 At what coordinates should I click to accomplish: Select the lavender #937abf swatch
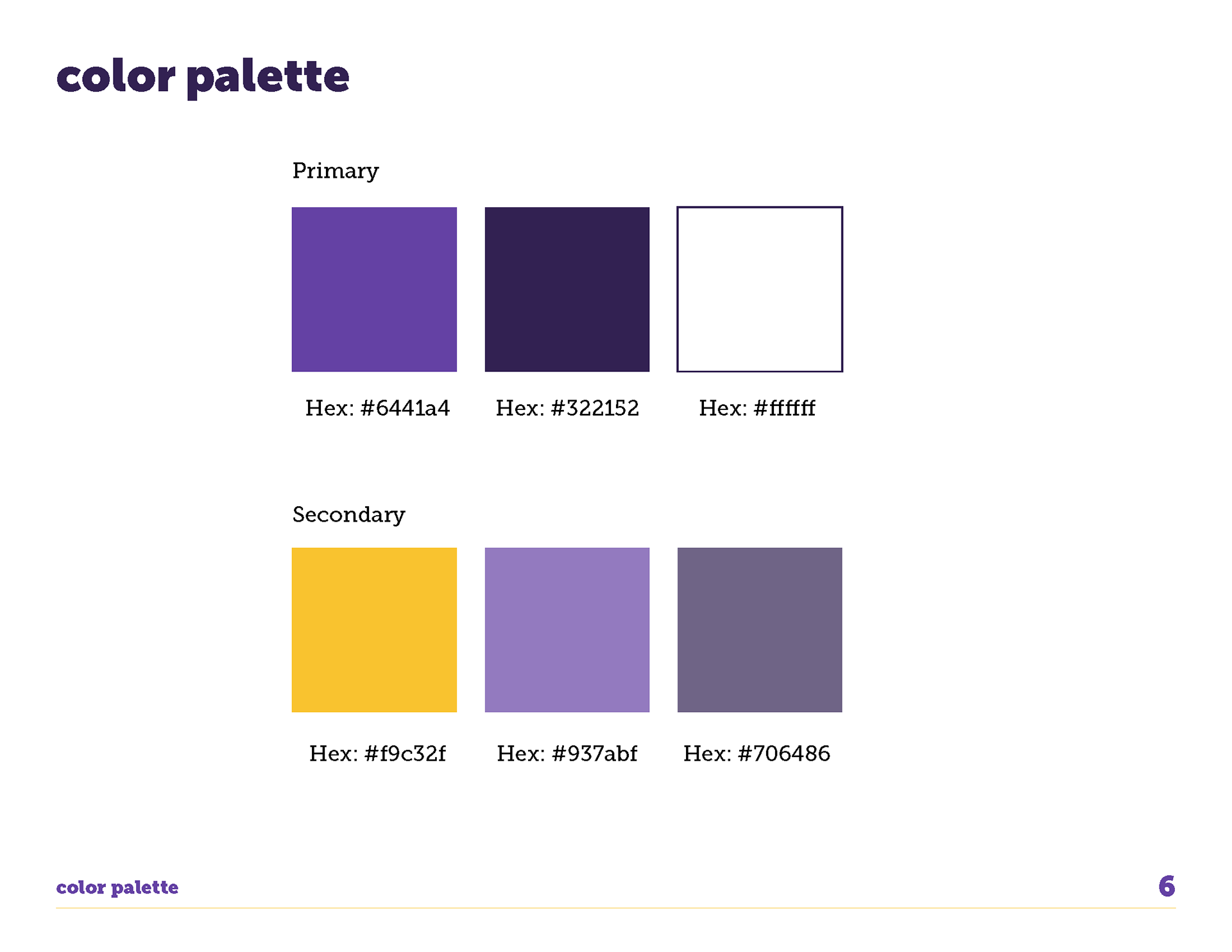point(567,630)
